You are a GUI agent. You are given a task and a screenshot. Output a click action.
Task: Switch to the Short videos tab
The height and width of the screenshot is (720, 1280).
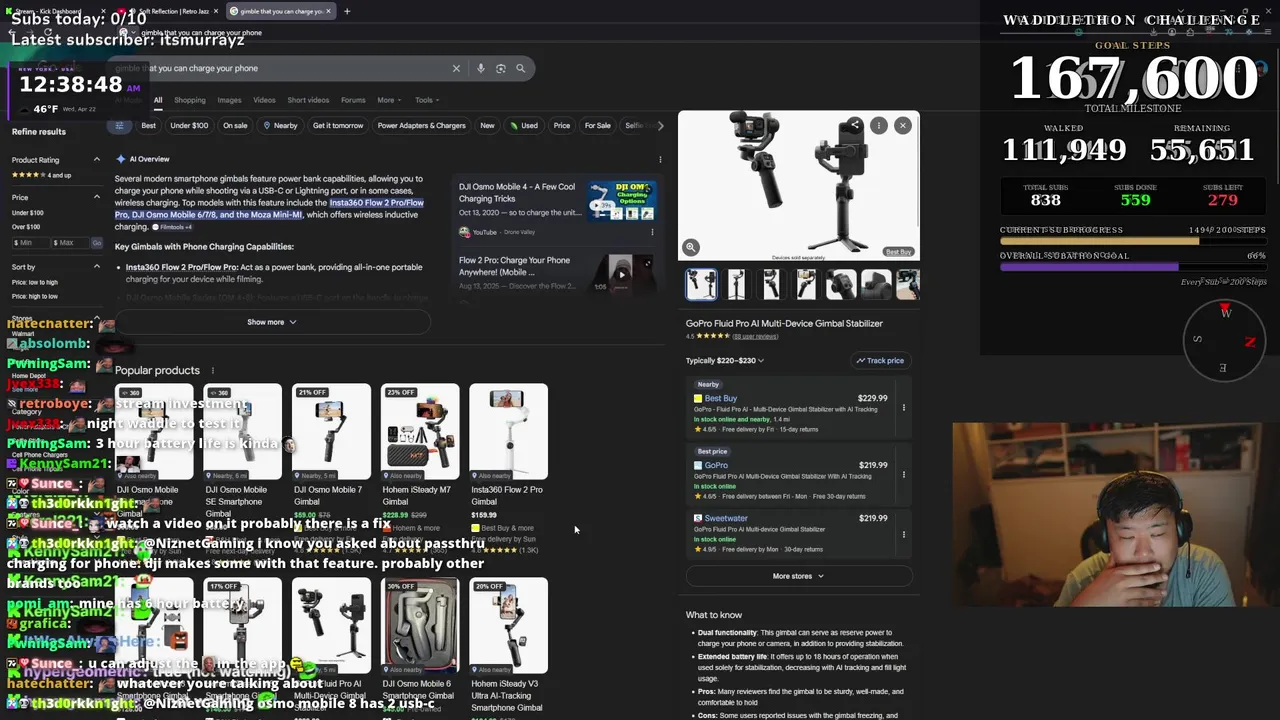pyautogui.click(x=308, y=100)
